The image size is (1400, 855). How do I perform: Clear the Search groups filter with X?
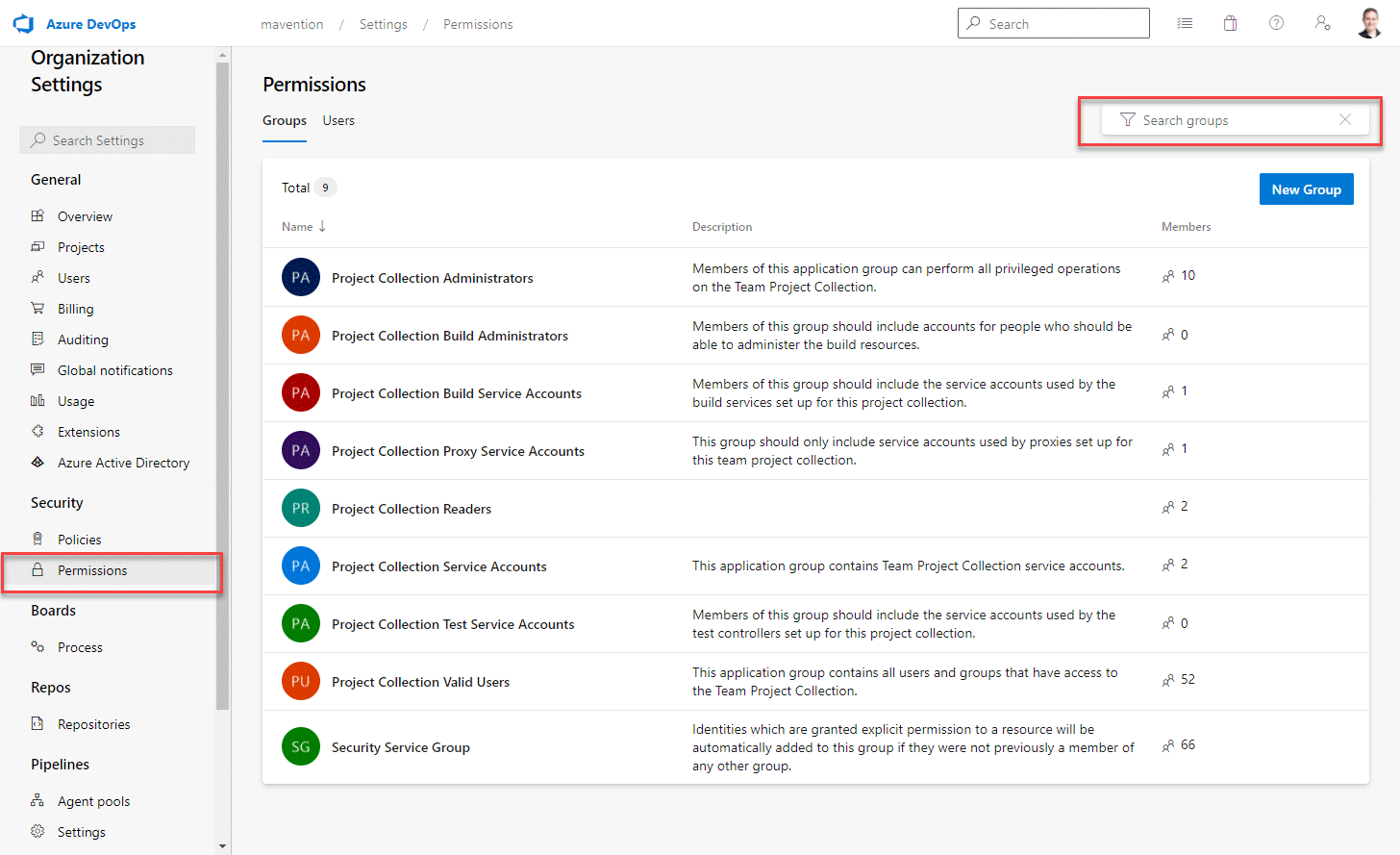1345,119
